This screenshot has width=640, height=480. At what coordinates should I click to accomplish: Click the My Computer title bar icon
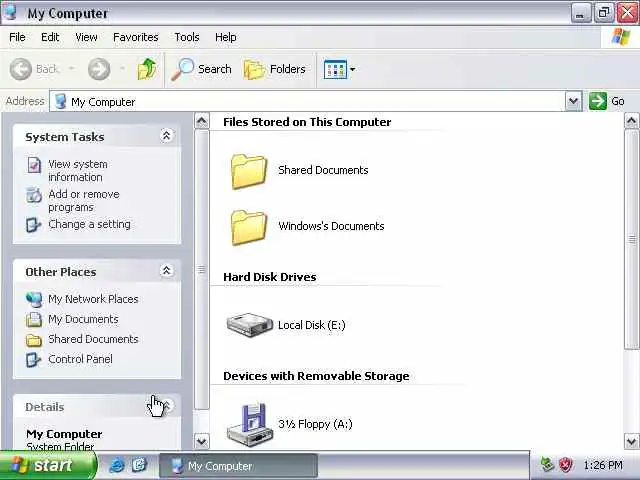coord(11,12)
